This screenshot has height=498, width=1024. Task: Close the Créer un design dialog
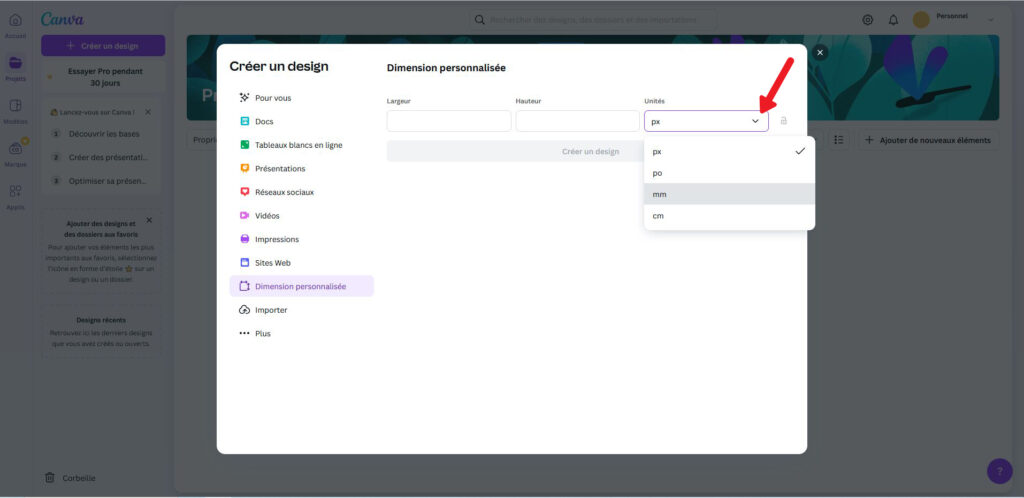[x=820, y=52]
